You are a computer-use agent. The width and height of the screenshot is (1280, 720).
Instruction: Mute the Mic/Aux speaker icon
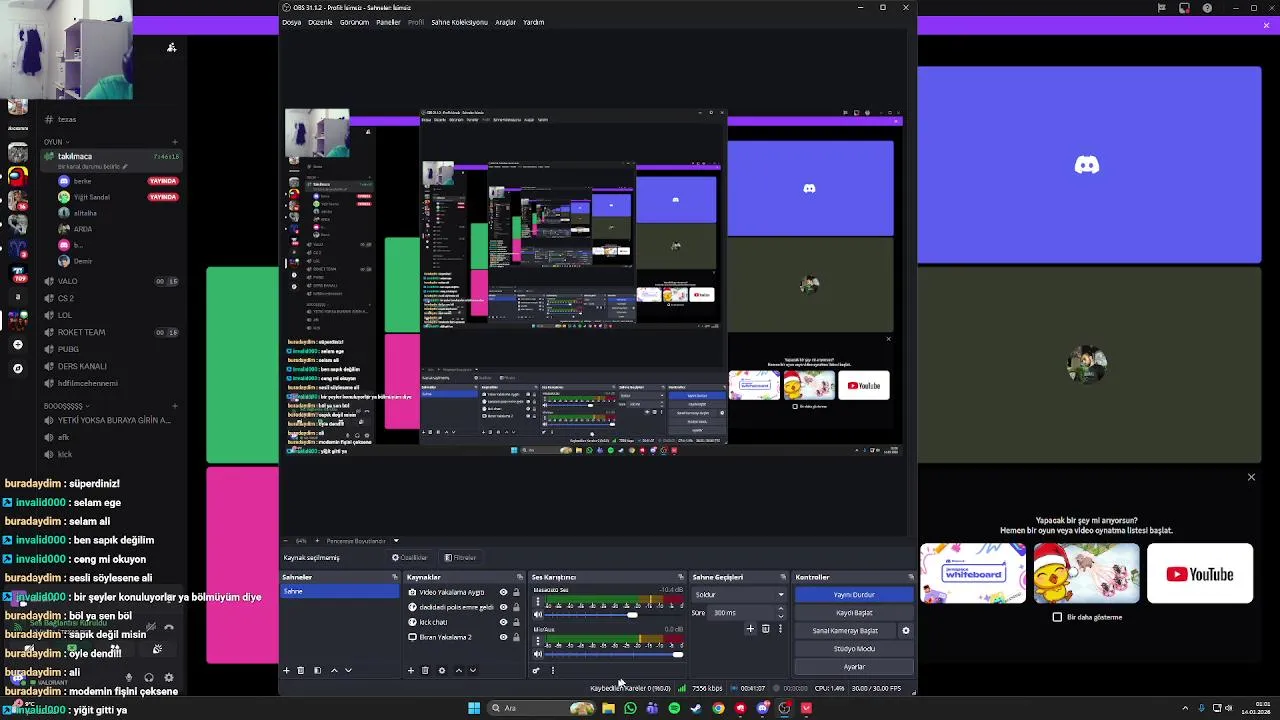538,654
